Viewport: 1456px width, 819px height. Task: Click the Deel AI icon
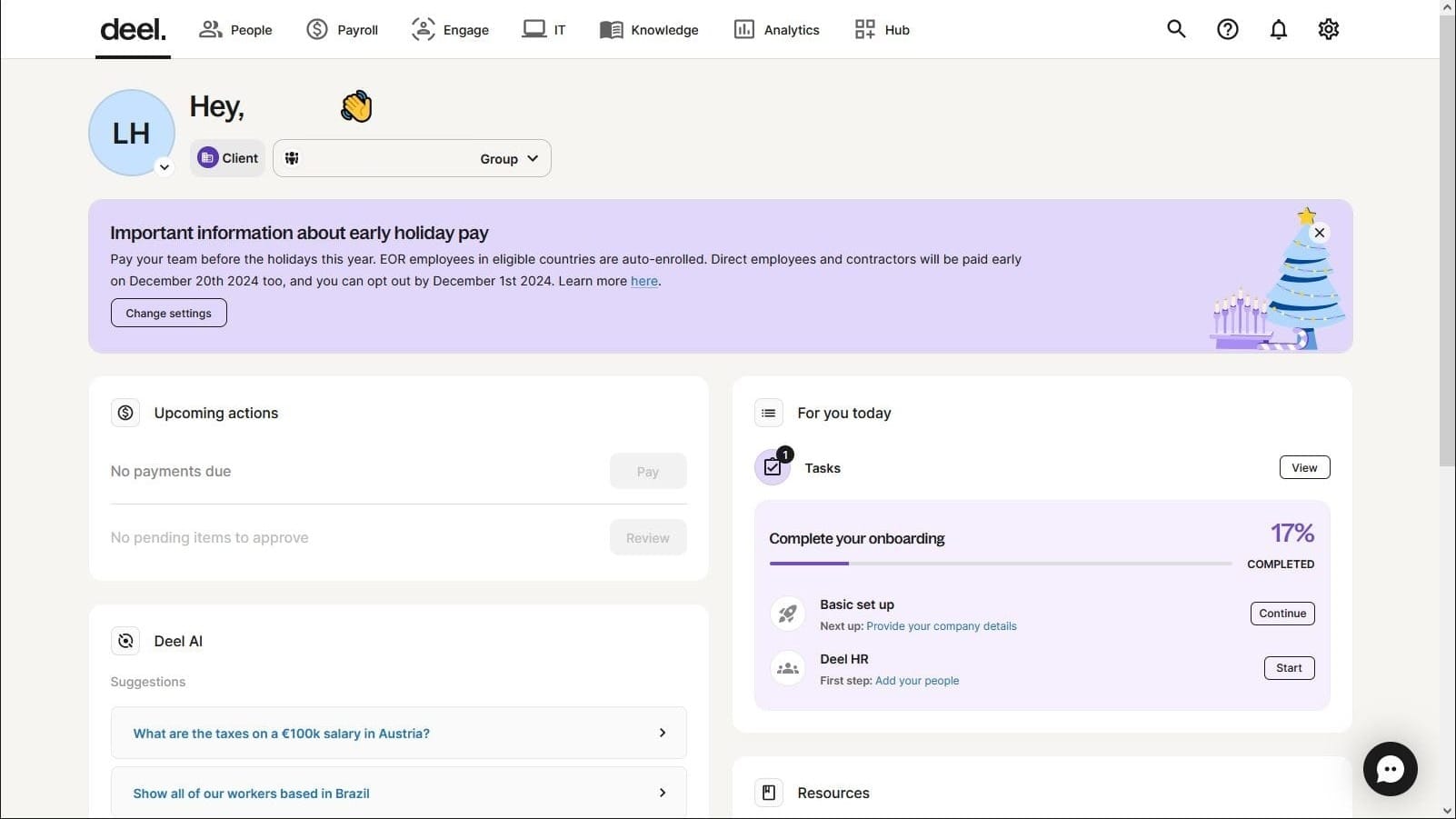coord(125,641)
